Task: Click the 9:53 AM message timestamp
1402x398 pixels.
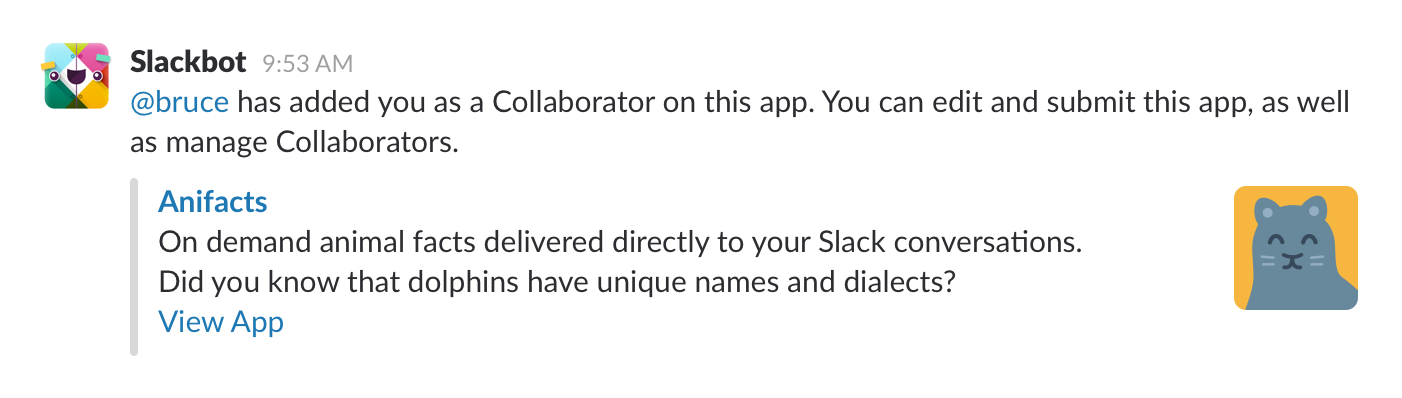Action: click(x=307, y=64)
